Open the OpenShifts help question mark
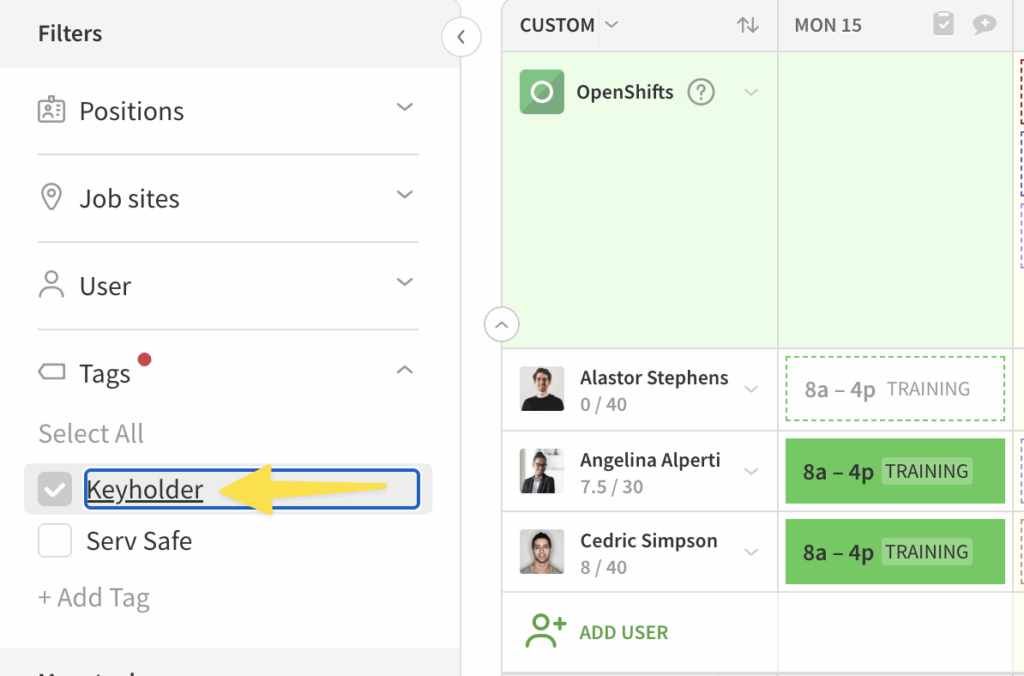The image size is (1024, 676). pos(702,92)
